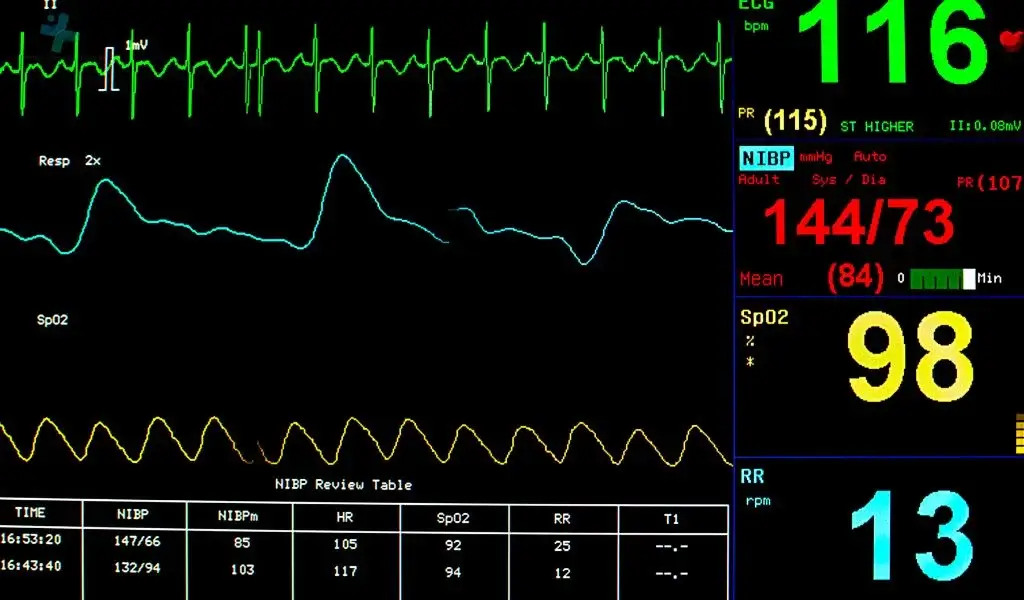
Task: Open the mmHg unit selector
Action: click(815, 157)
